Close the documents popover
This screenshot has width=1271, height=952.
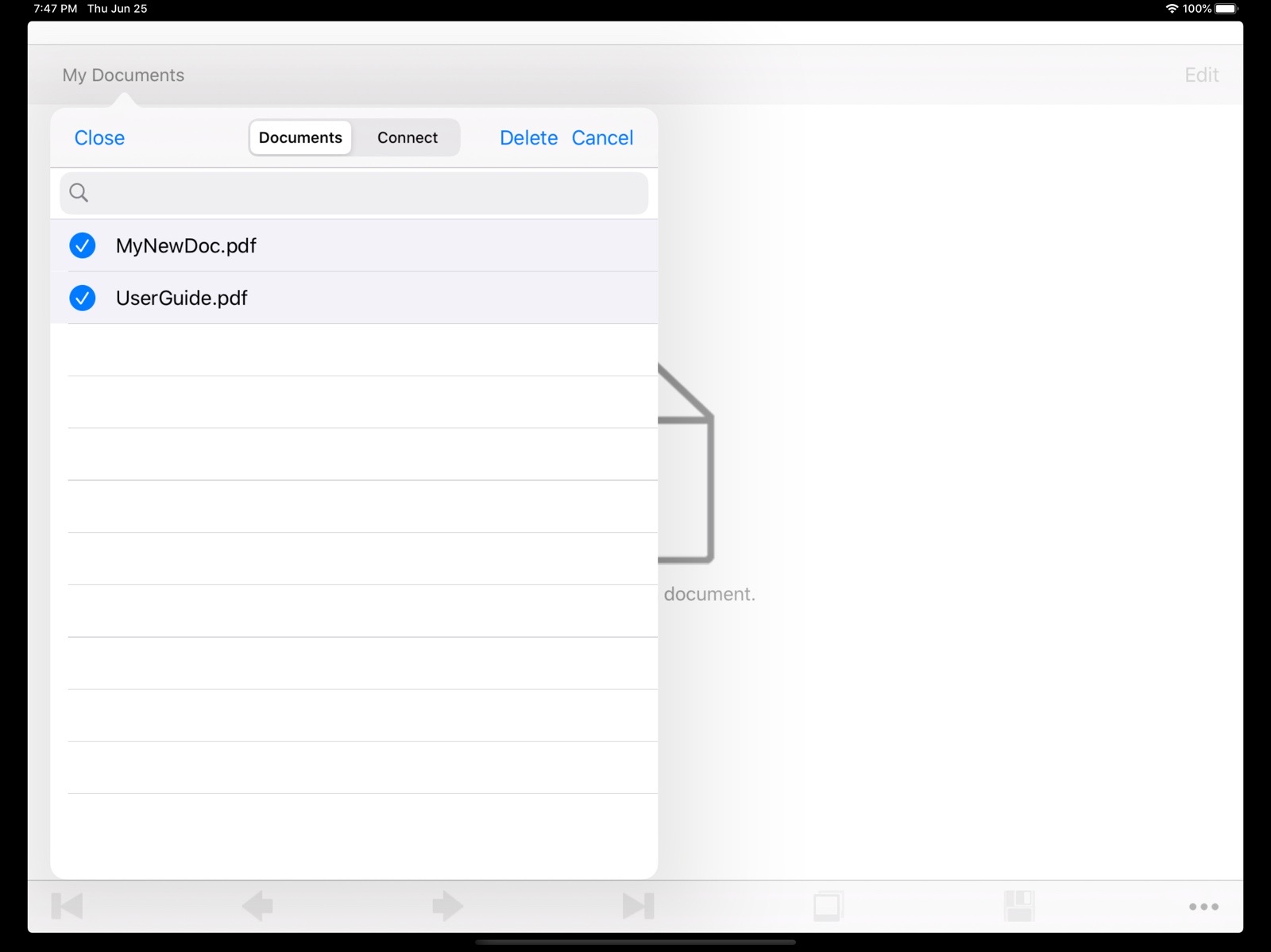pyautogui.click(x=99, y=138)
